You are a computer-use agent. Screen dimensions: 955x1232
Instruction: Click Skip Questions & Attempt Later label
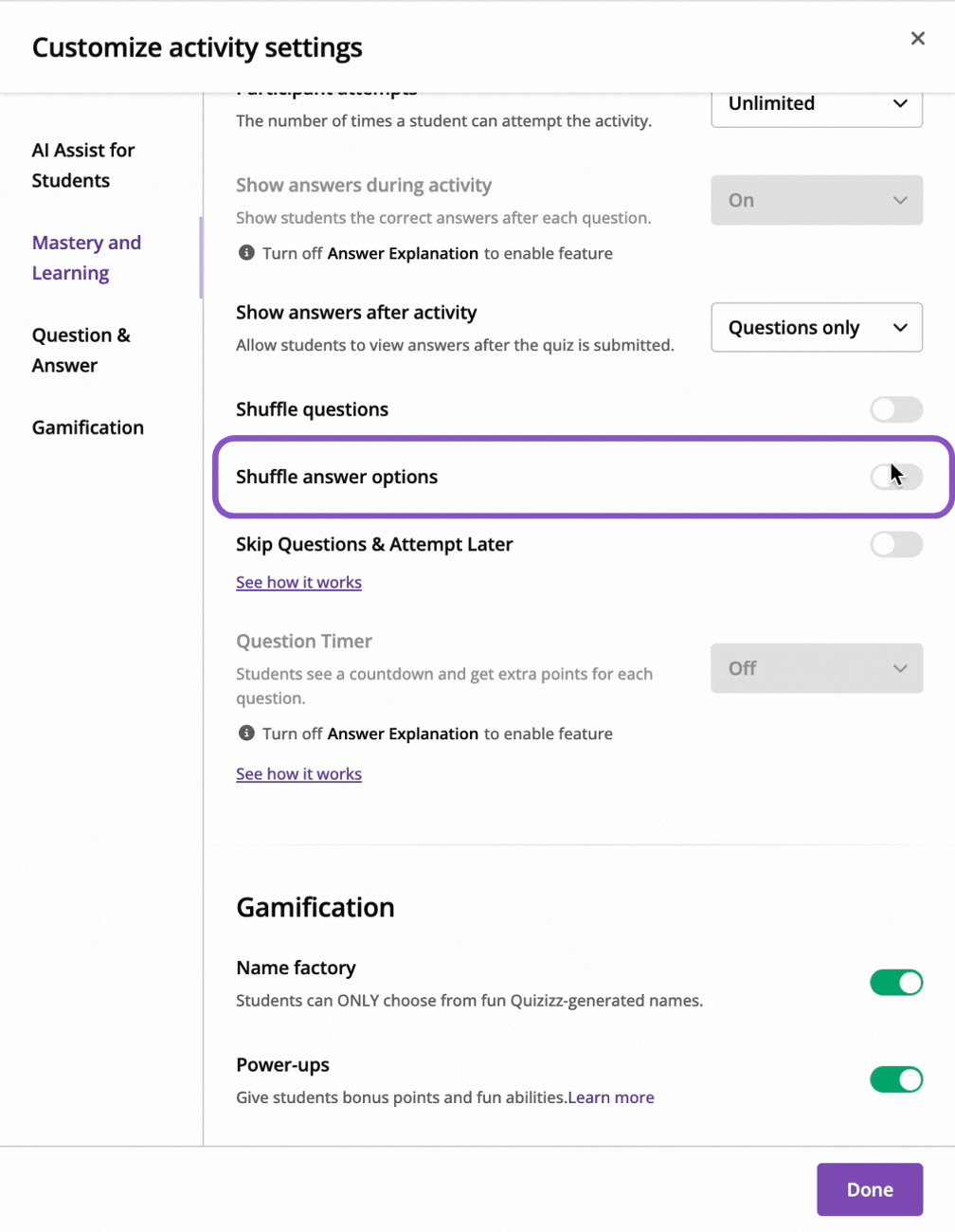click(x=374, y=544)
